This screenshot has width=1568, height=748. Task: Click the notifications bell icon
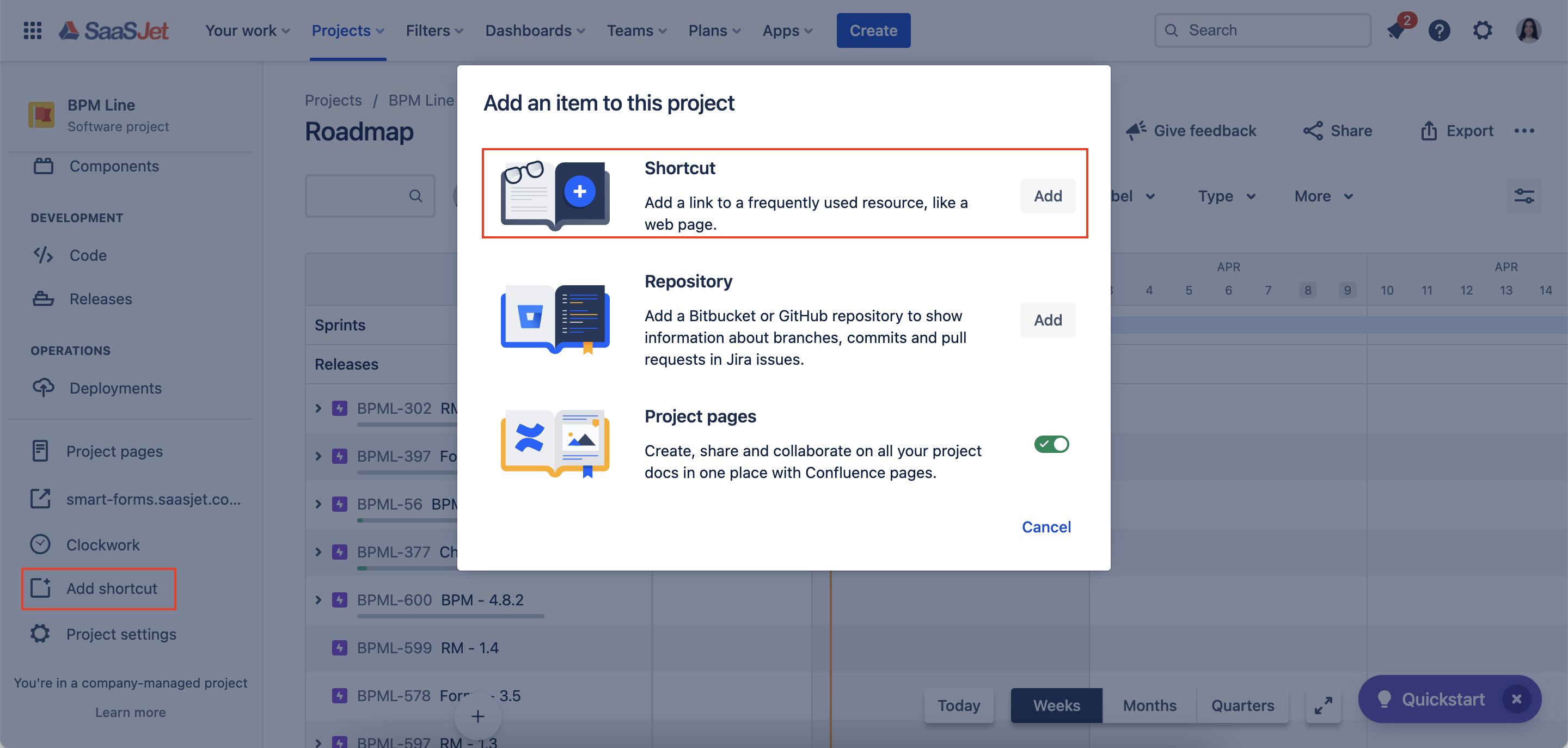click(x=1396, y=30)
